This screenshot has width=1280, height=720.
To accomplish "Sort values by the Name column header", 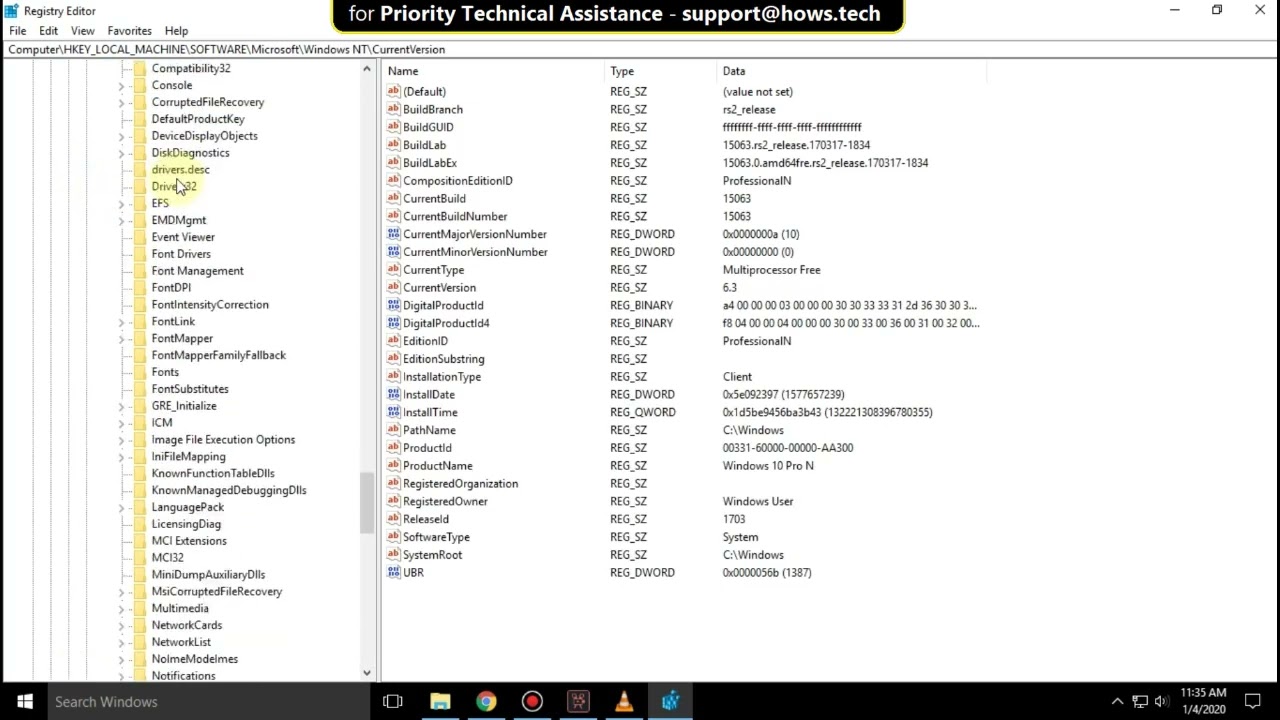I will tap(494, 71).
